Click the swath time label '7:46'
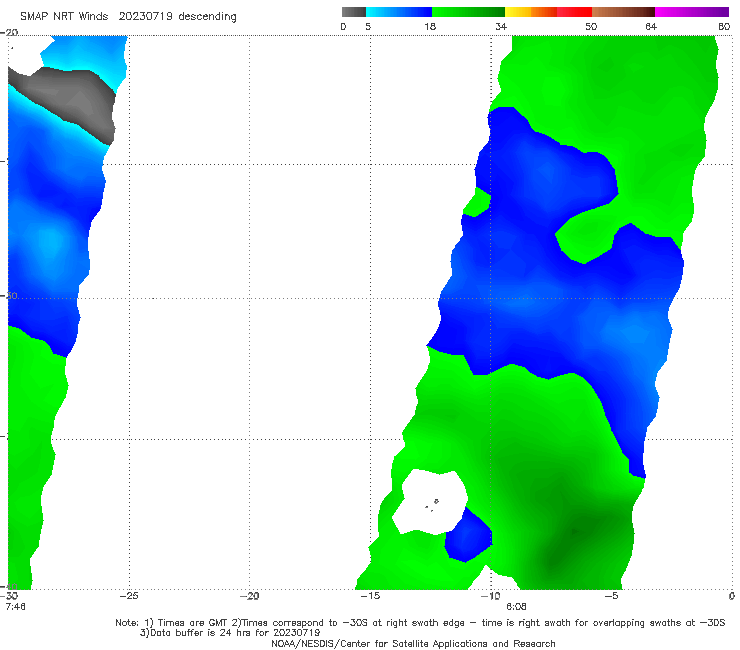 (x=16, y=606)
